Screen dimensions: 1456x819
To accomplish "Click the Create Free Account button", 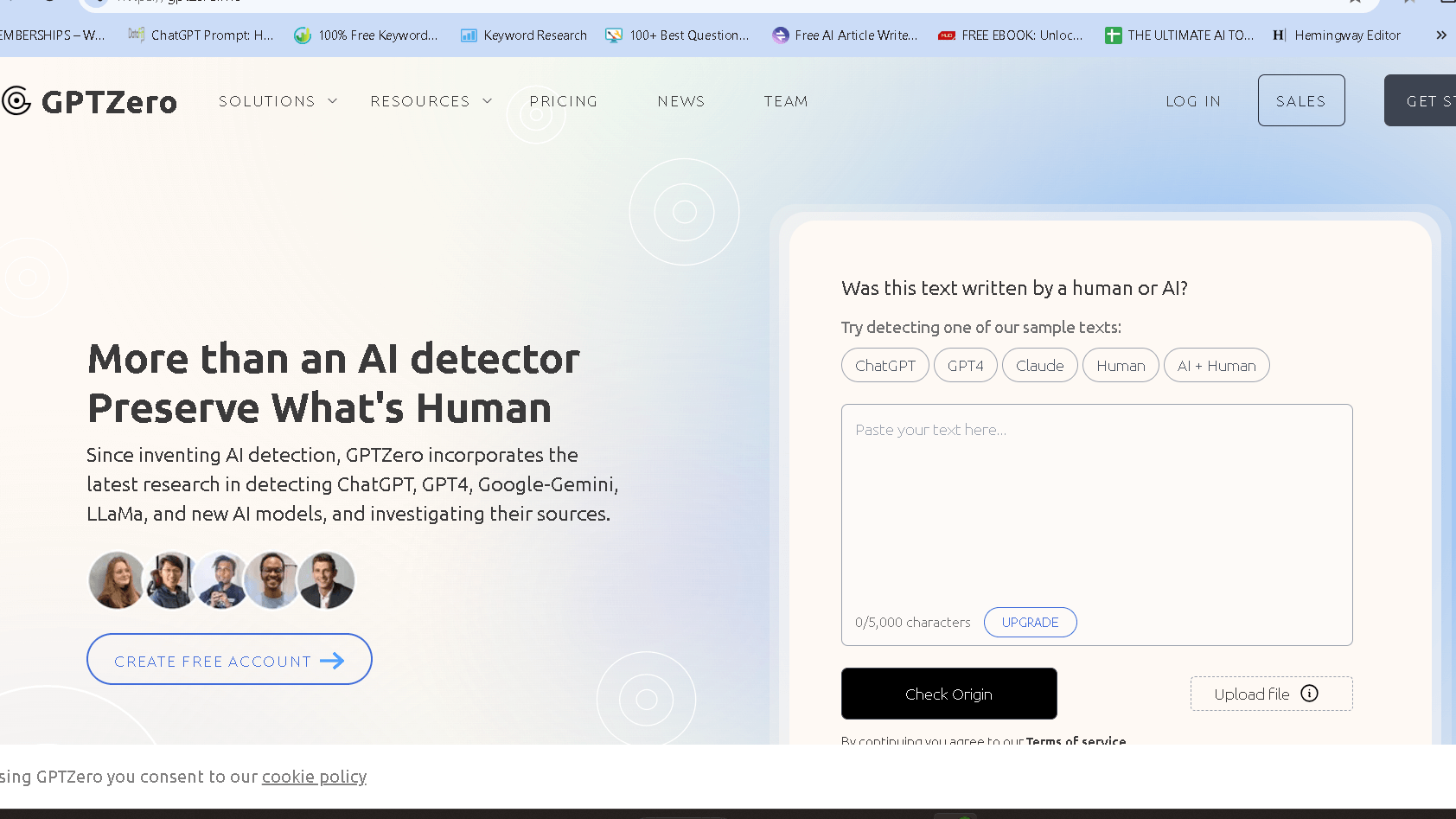I will tap(229, 660).
